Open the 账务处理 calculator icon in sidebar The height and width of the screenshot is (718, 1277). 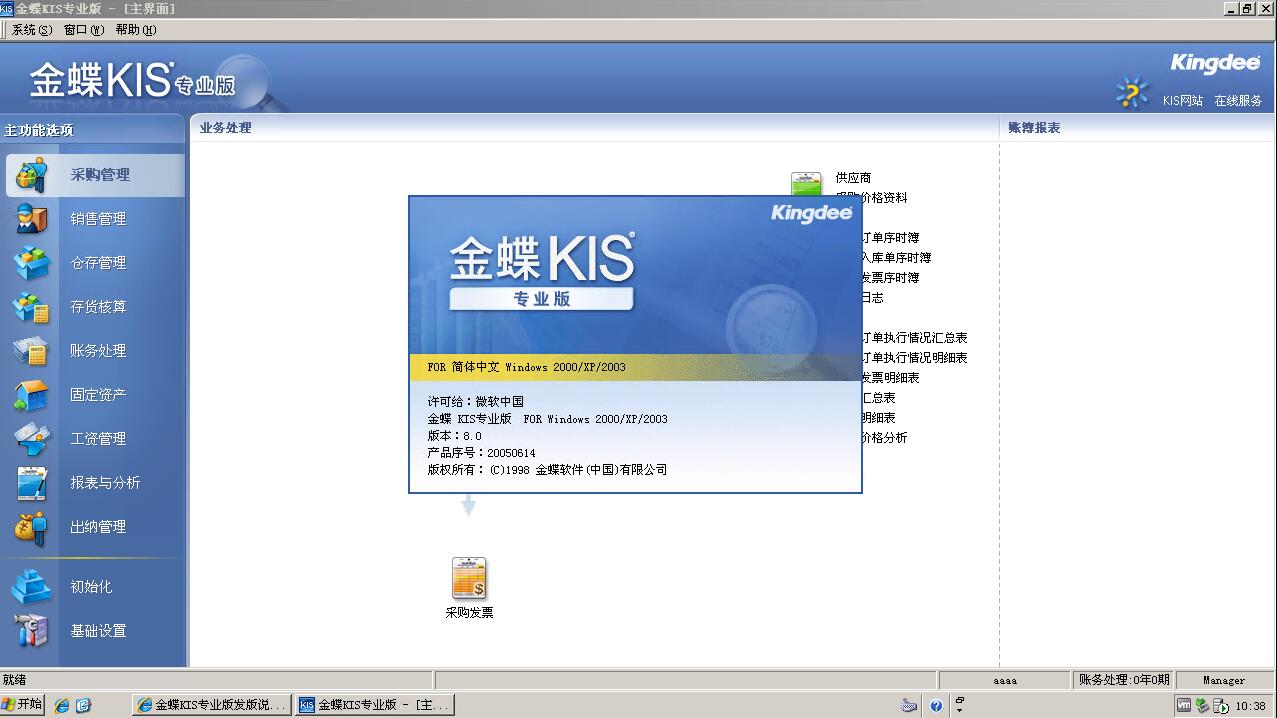(x=31, y=351)
